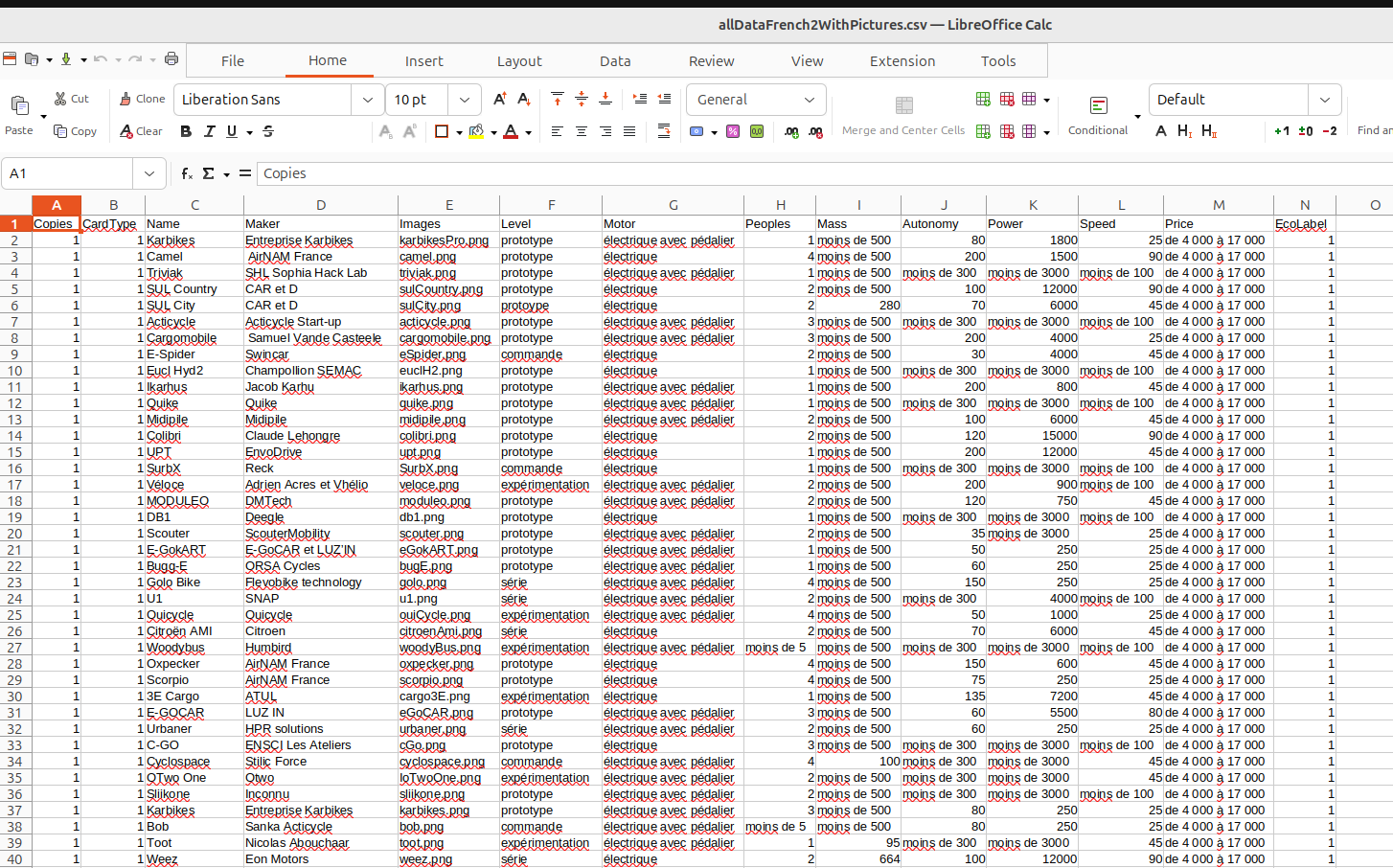The image size is (1393, 868).
Task: Switch to the Insert tab
Action: pyautogui.click(x=423, y=61)
